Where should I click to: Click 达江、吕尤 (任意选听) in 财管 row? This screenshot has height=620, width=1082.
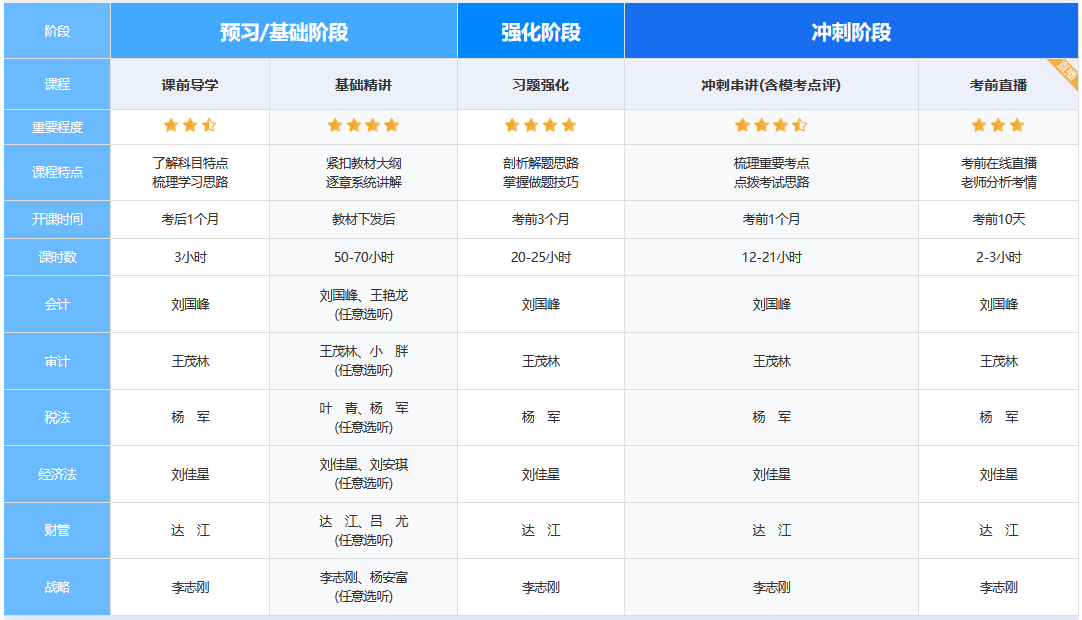click(x=363, y=530)
